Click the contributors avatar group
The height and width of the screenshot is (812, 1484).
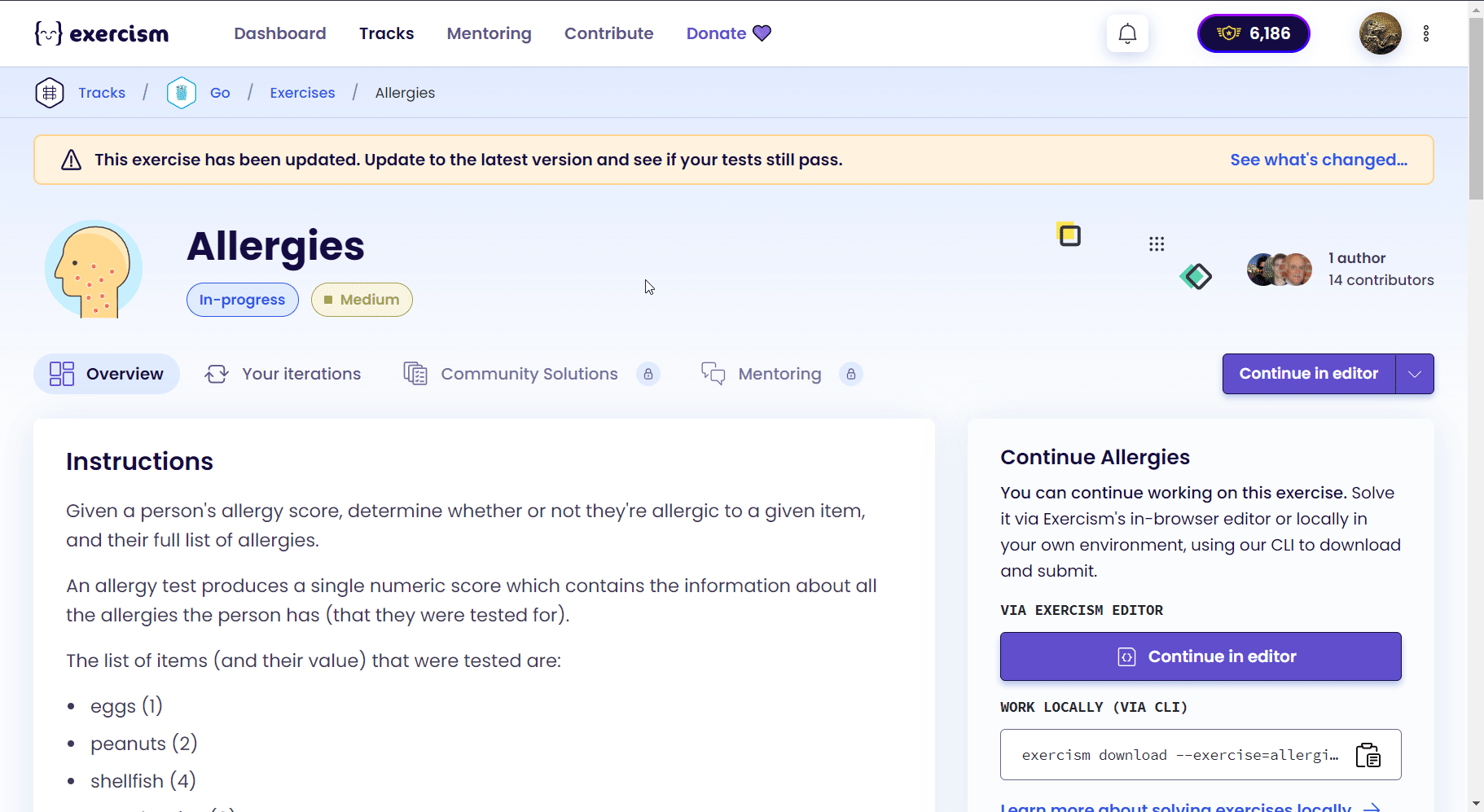pos(1279,270)
